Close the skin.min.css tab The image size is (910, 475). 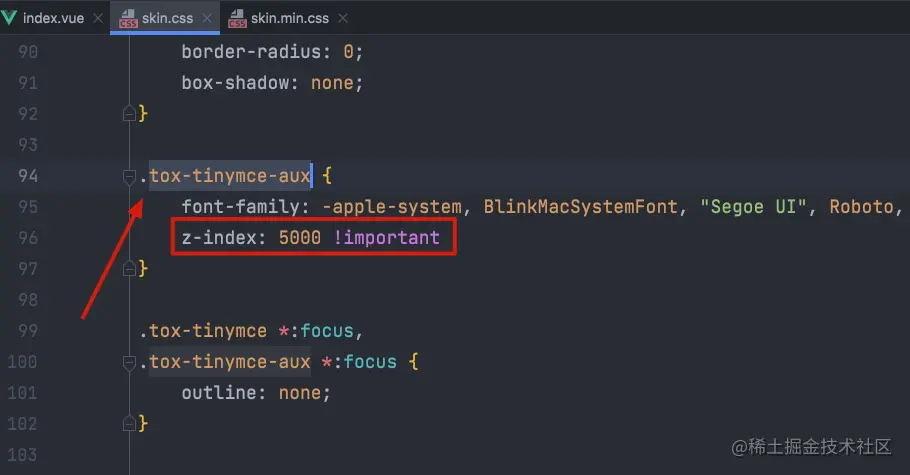tap(343, 19)
